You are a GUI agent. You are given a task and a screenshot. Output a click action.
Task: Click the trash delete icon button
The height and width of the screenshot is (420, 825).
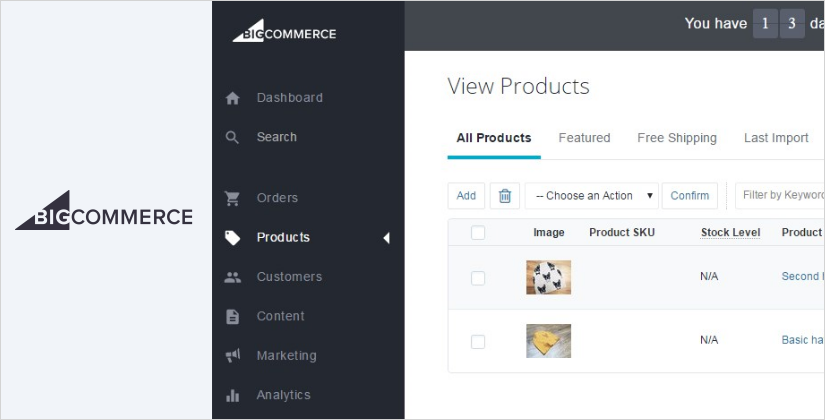coord(505,196)
